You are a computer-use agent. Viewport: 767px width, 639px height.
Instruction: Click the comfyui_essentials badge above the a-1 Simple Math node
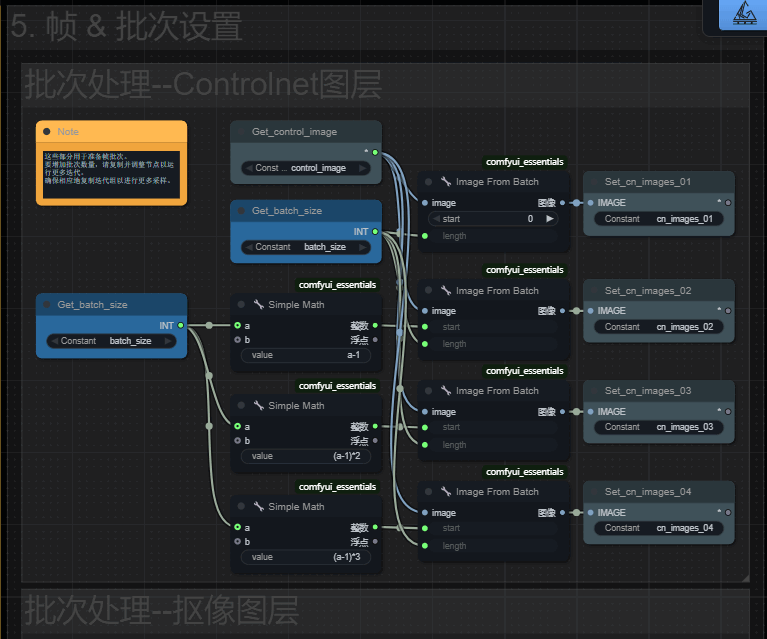point(337,285)
